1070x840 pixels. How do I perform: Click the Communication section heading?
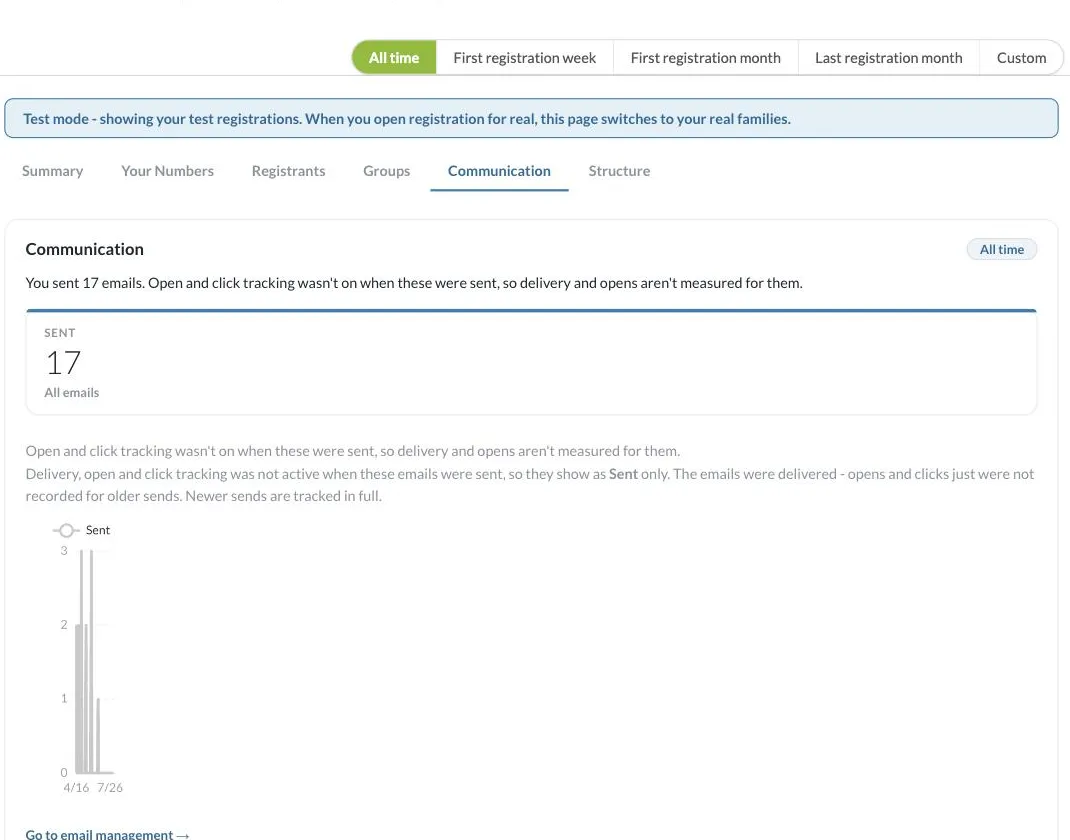85,249
